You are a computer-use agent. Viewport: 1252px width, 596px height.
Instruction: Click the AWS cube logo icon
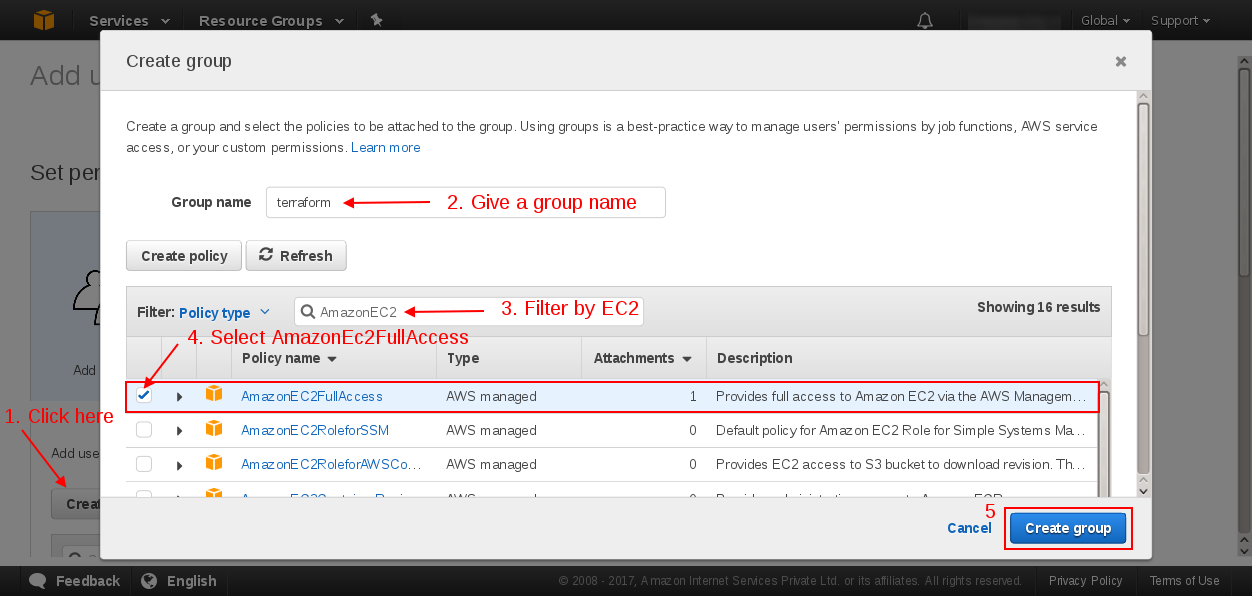pyautogui.click(x=43, y=20)
